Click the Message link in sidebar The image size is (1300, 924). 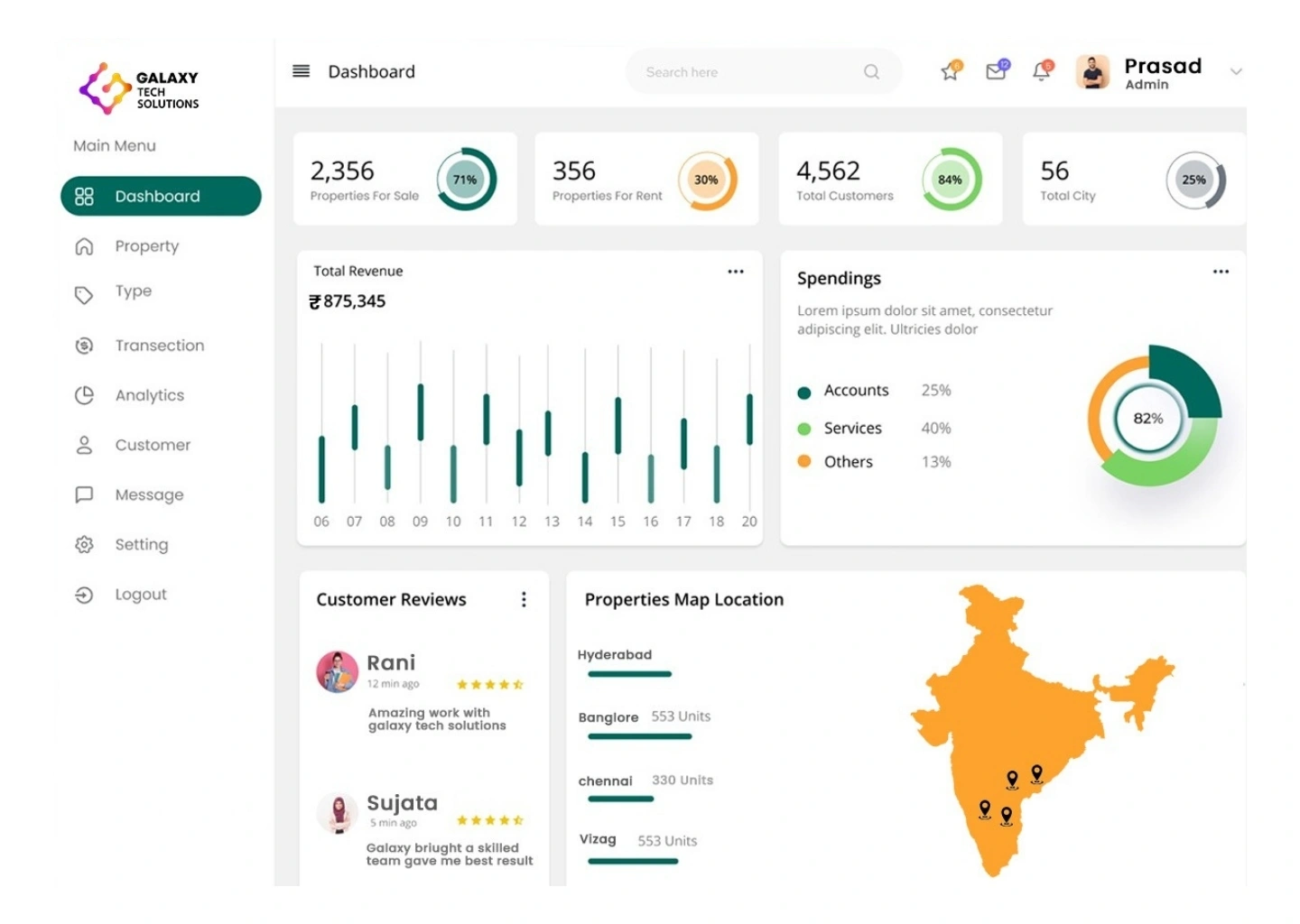tap(149, 494)
